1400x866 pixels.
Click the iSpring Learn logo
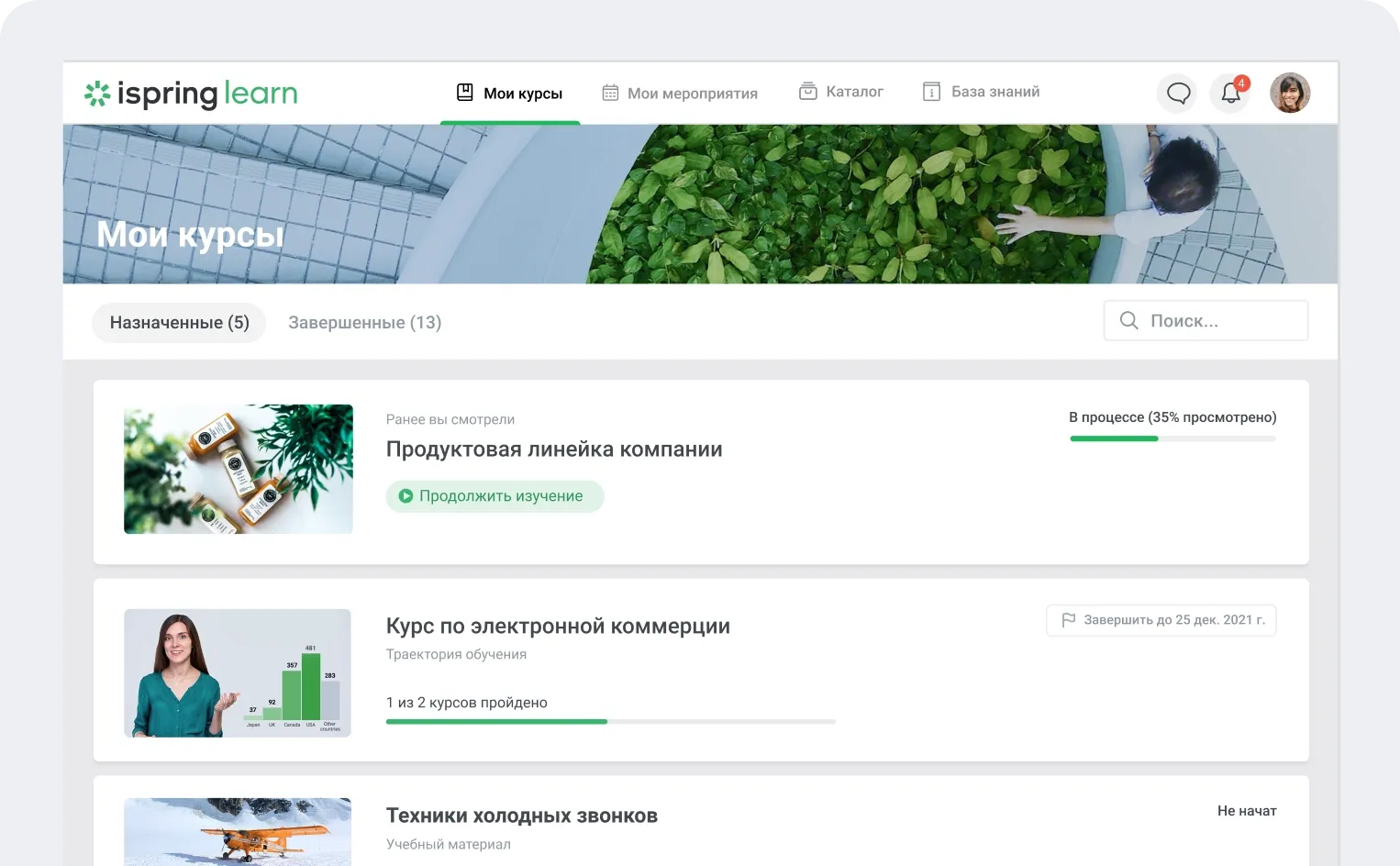(x=191, y=94)
